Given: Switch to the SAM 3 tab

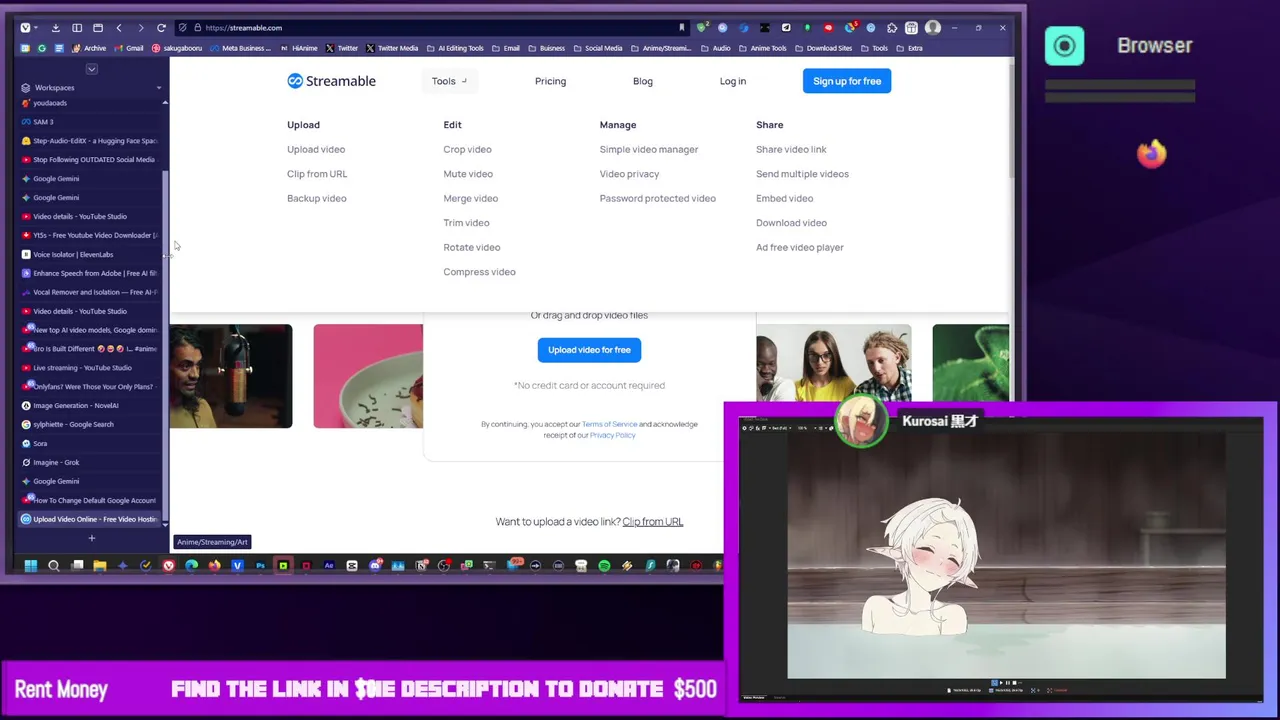Looking at the screenshot, I should pyautogui.click(x=90, y=122).
